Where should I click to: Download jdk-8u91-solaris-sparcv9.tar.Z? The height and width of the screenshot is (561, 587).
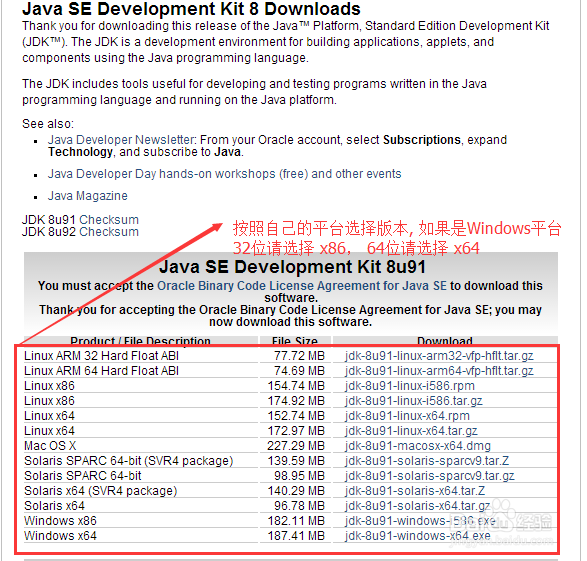(427, 461)
